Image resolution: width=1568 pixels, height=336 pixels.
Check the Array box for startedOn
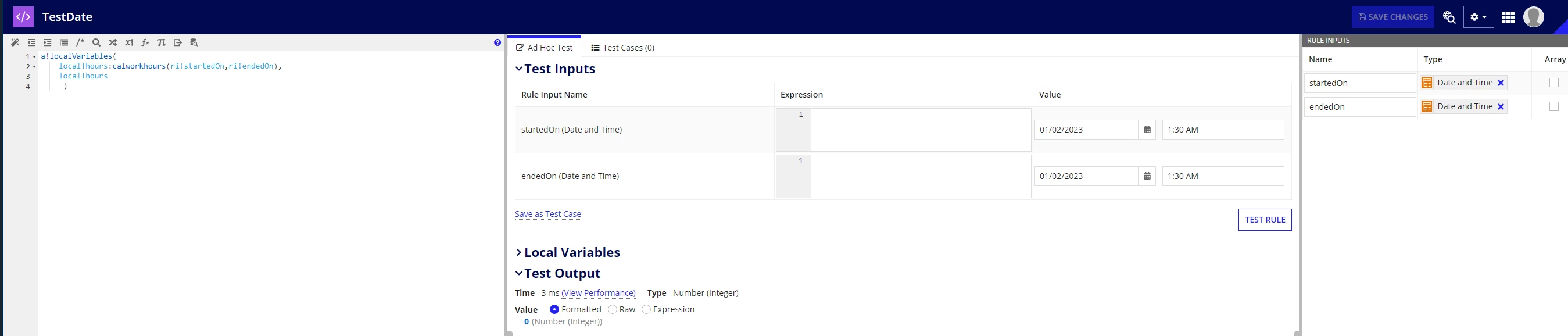1554,83
